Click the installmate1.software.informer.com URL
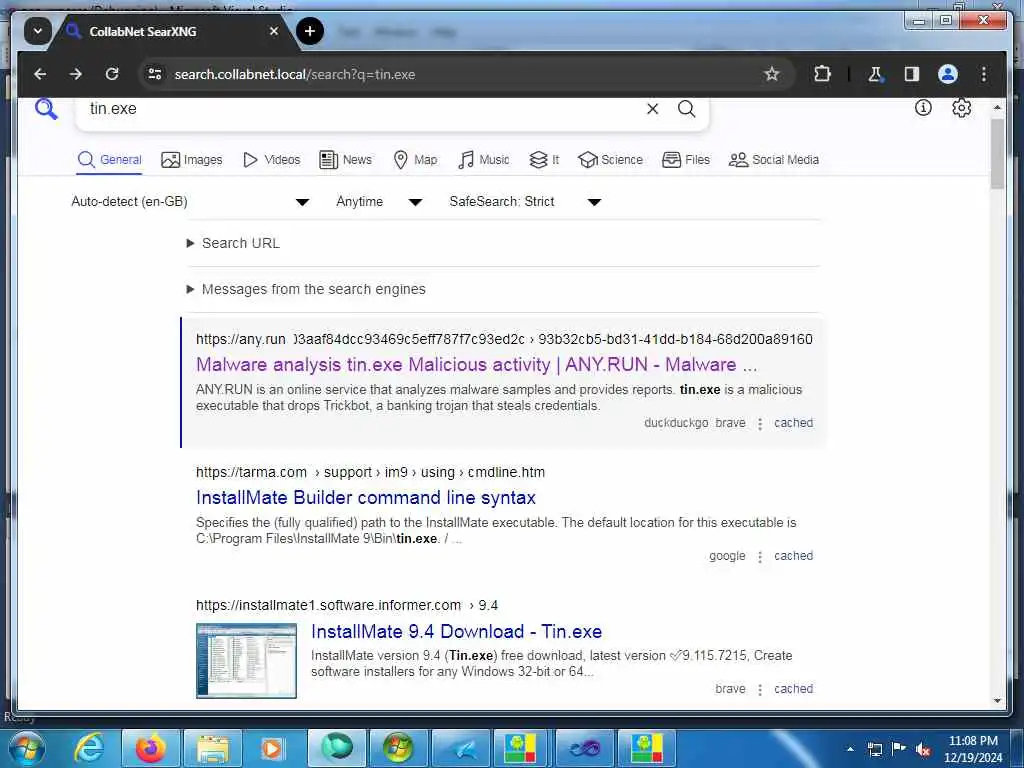This screenshot has height=768, width=1024. point(347,605)
